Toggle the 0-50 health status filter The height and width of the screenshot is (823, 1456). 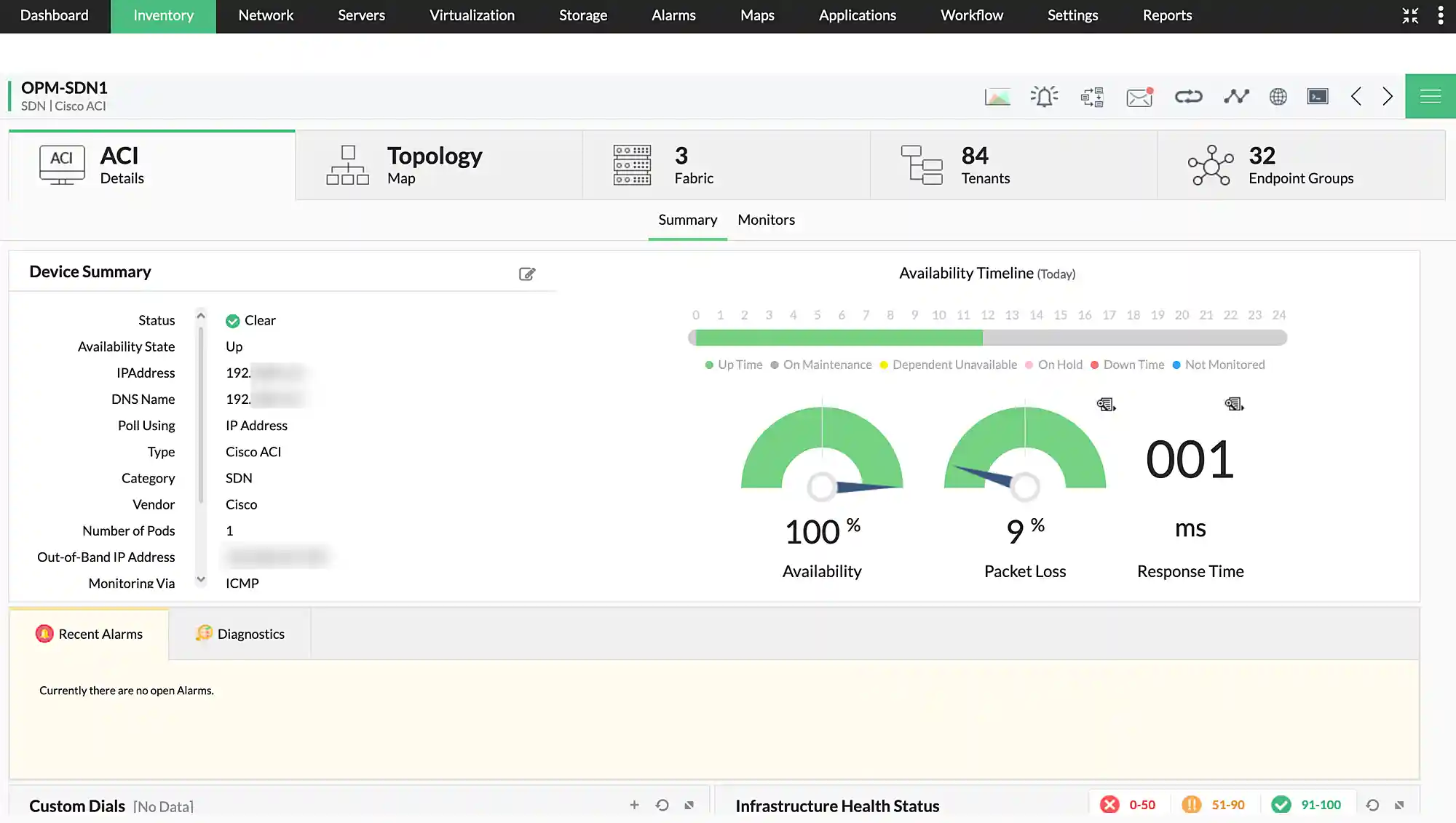(1128, 805)
